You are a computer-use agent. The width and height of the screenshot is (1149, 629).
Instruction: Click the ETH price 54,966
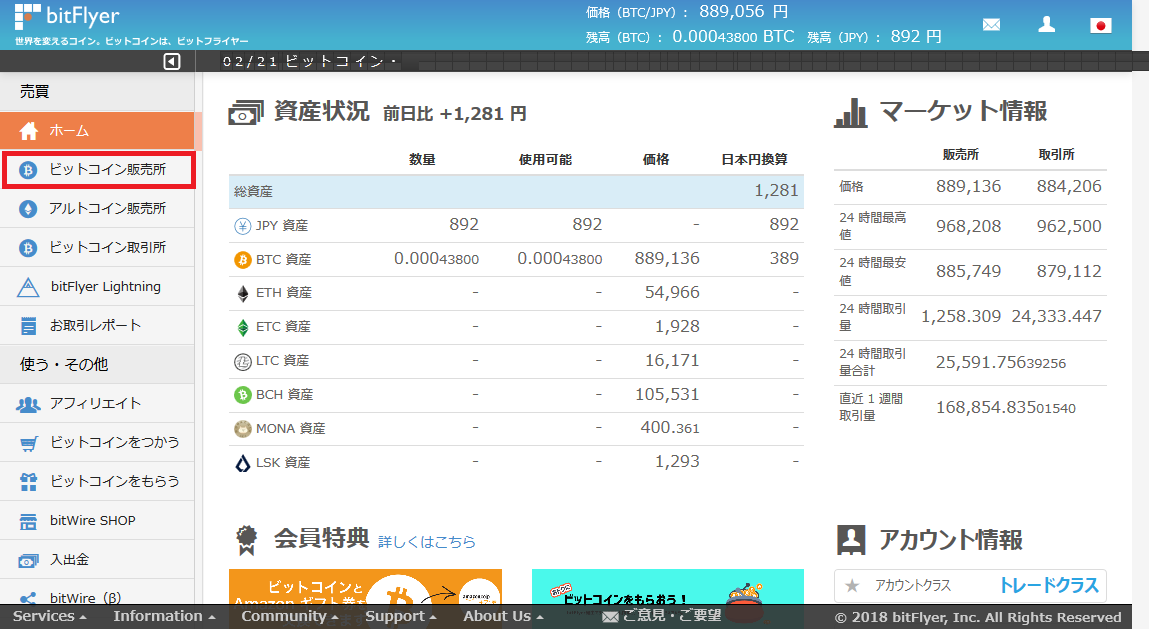tap(672, 293)
